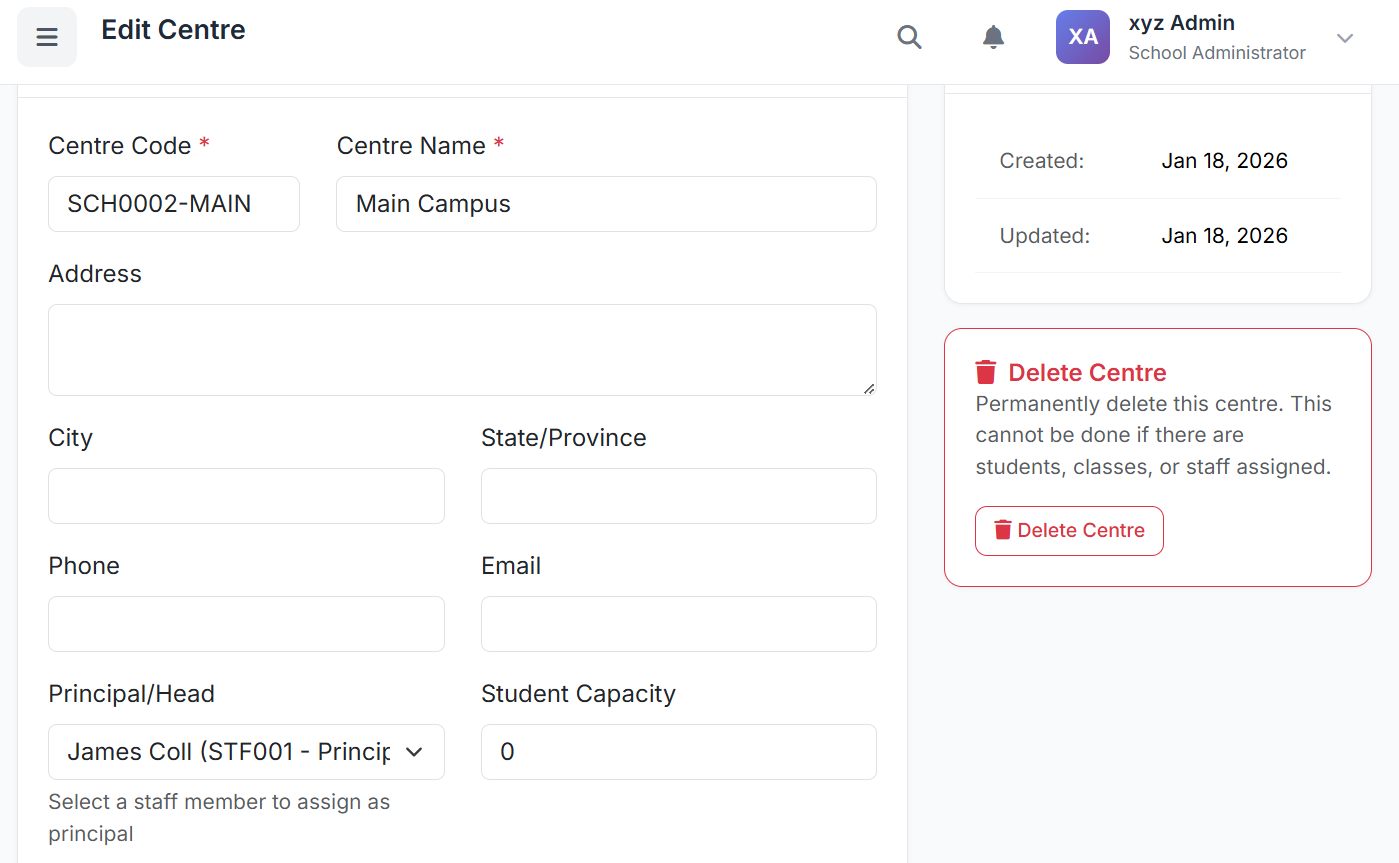Click the xyz Admin profile name
The height and width of the screenshot is (863, 1399).
[x=1181, y=23]
